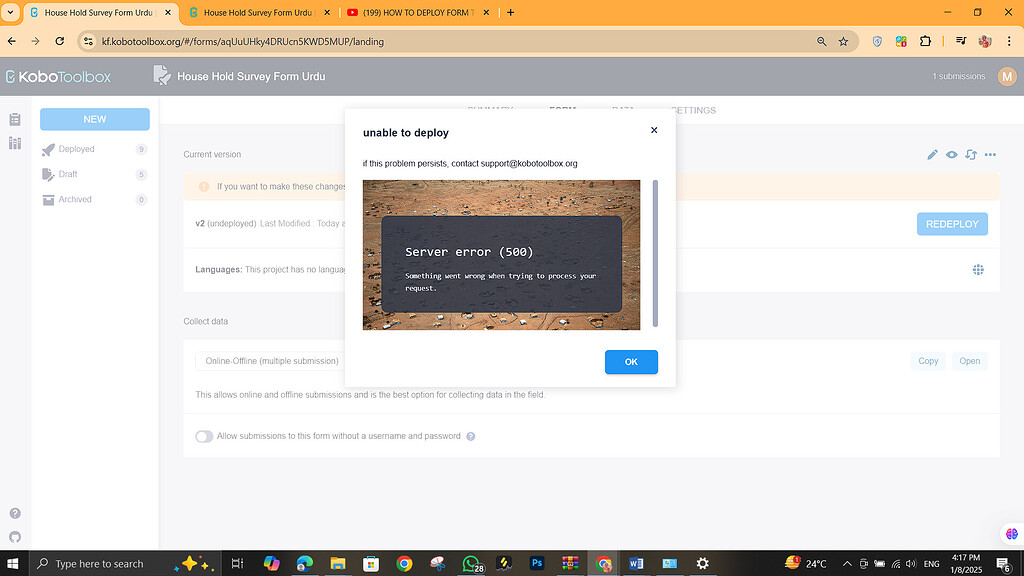Switch to the SETTINGS tab
Viewport: 1024px width, 576px height.
694,110
